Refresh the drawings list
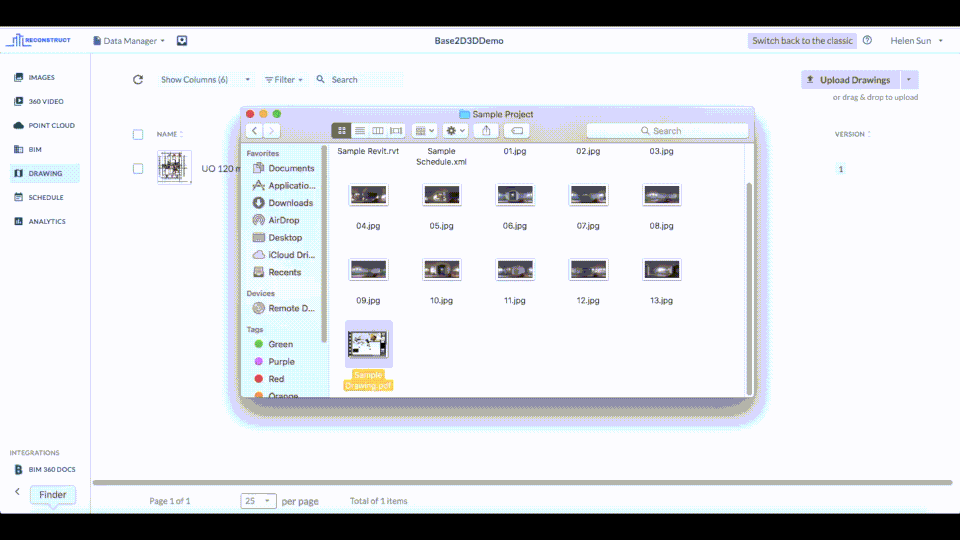The image size is (960, 540). [138, 80]
